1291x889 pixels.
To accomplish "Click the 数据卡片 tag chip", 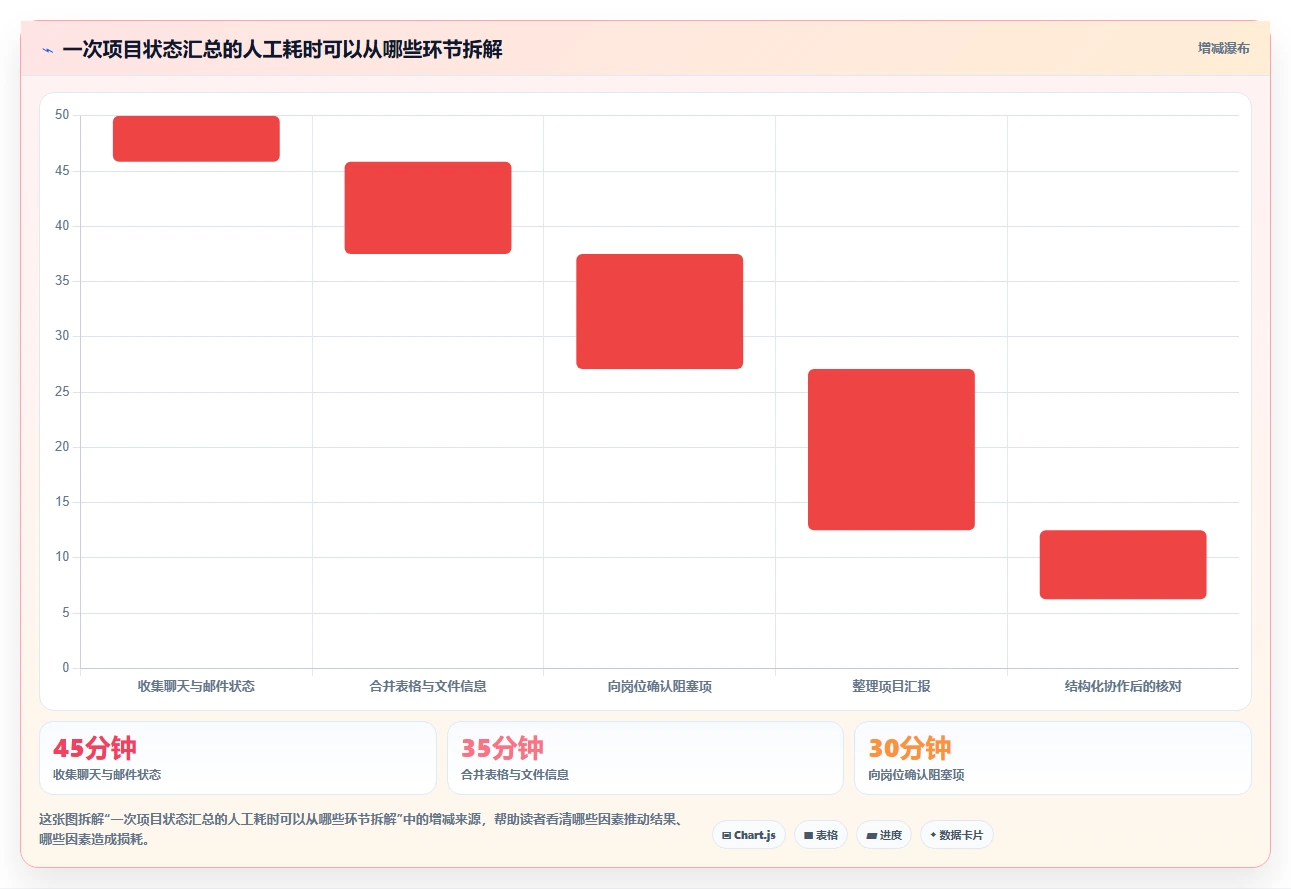I will (957, 835).
